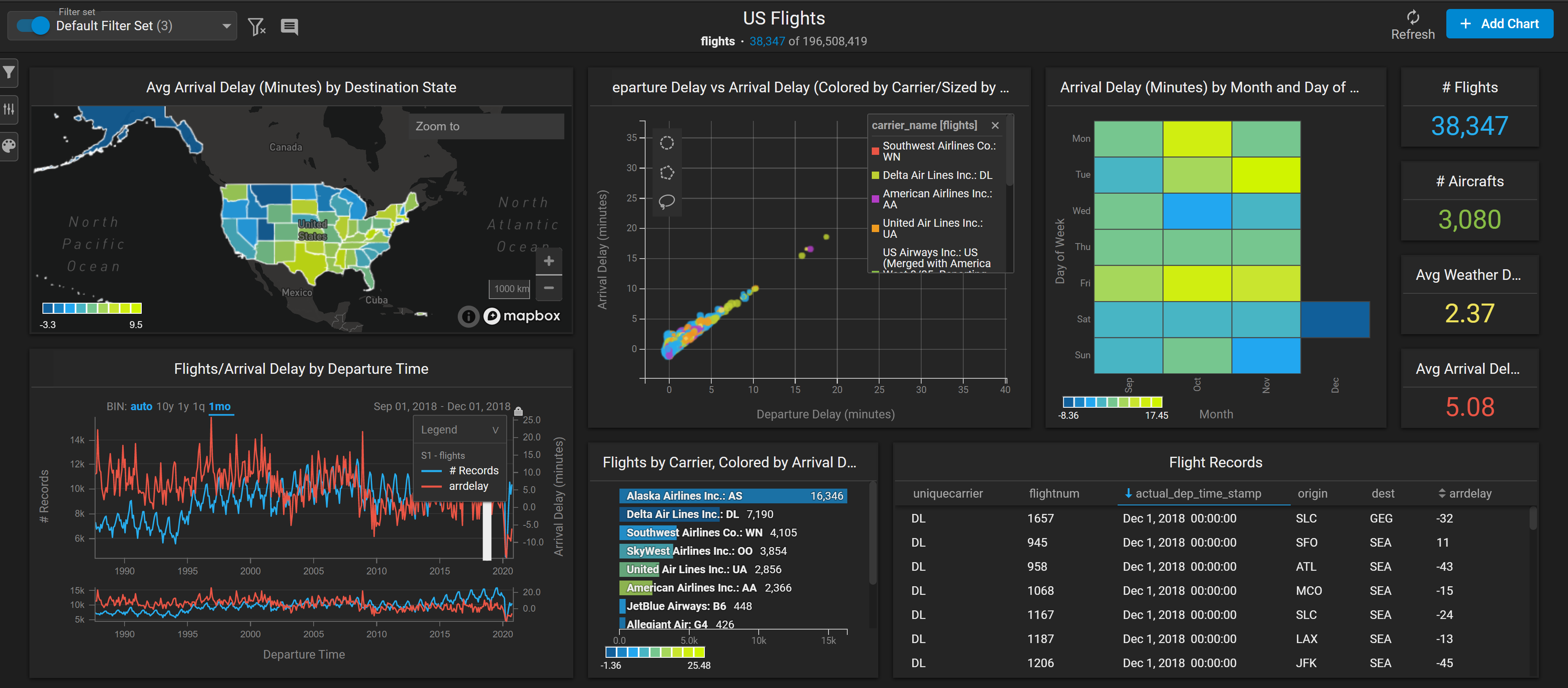Click the # Flights value 38,347
This screenshot has width=1568, height=688.
[1470, 126]
